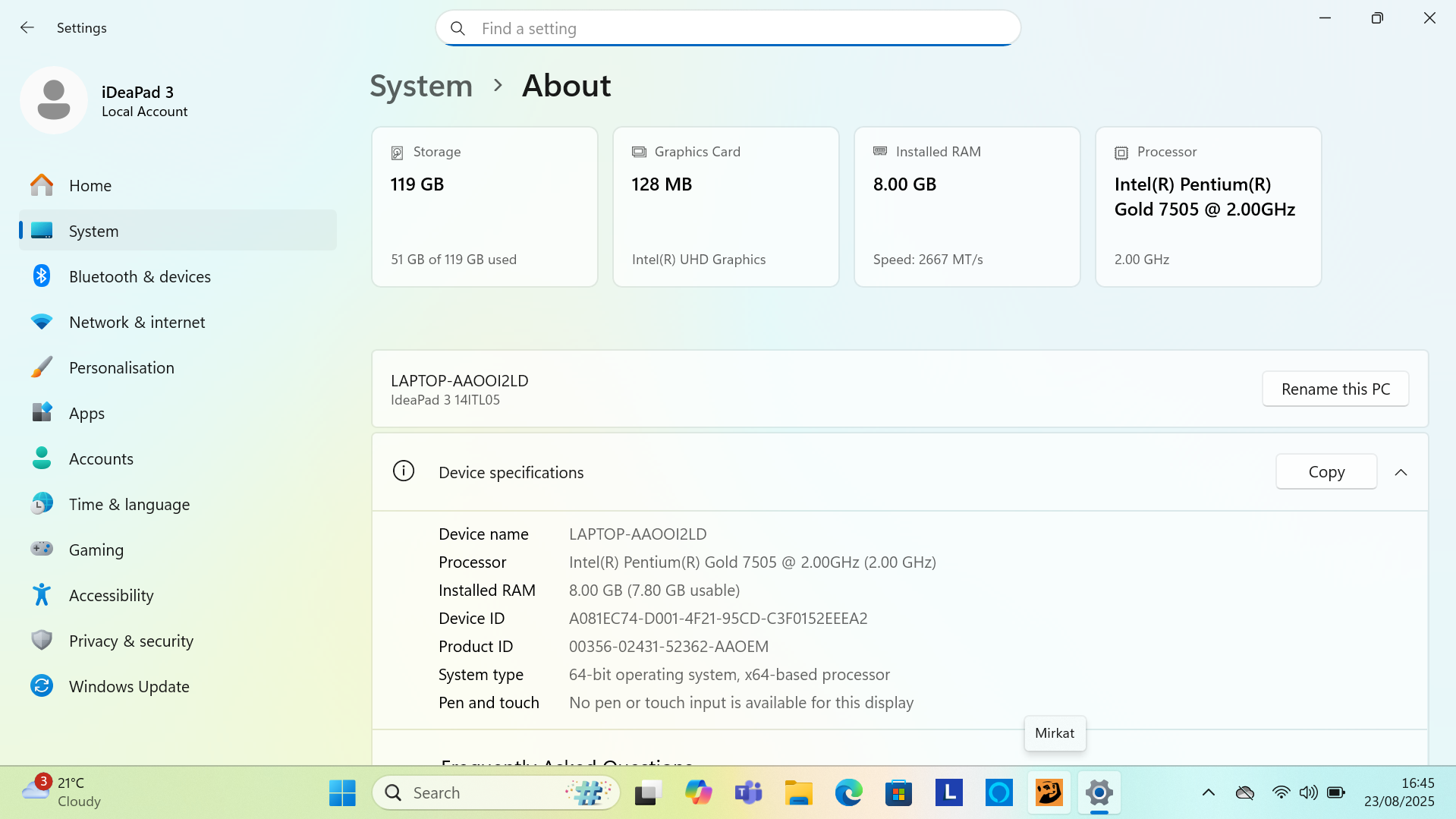Show hidden icons in system tray
Image resolution: width=1456 pixels, height=819 pixels.
(1209, 793)
